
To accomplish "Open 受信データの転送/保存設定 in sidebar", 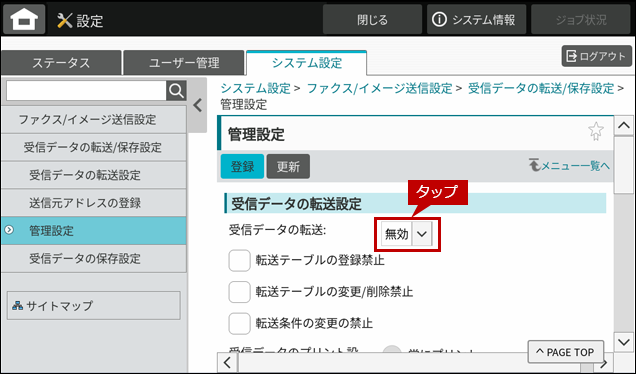I will [x=94, y=147].
